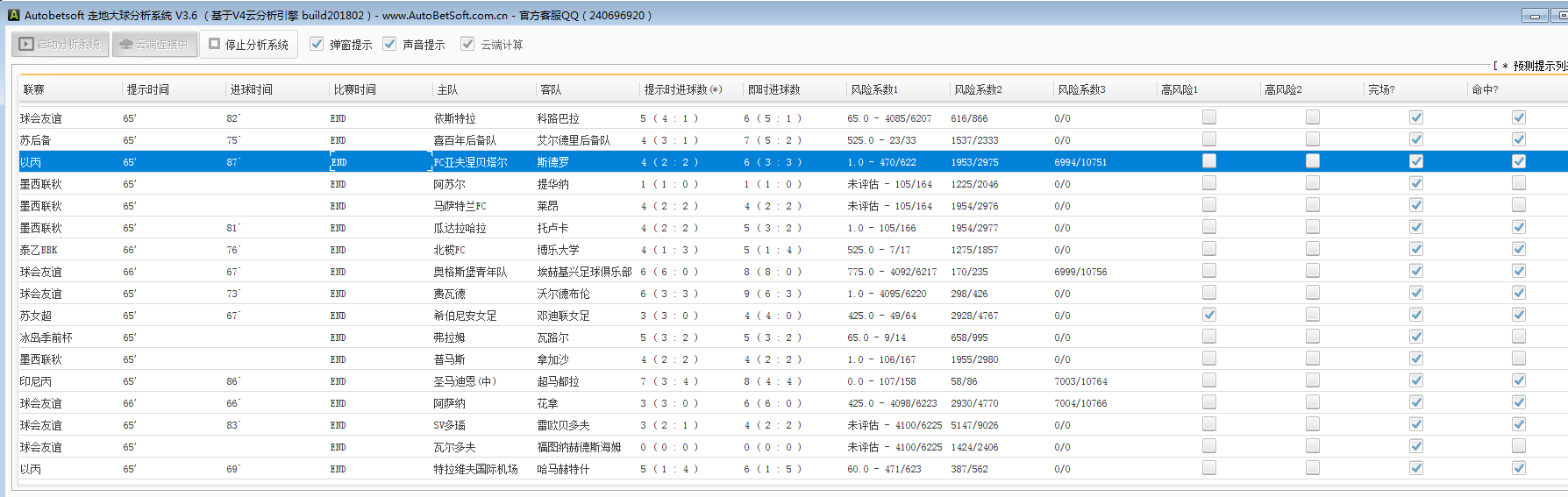Click the cloud icon on 云端连接中
The image size is (1568, 497).
coord(126,44)
